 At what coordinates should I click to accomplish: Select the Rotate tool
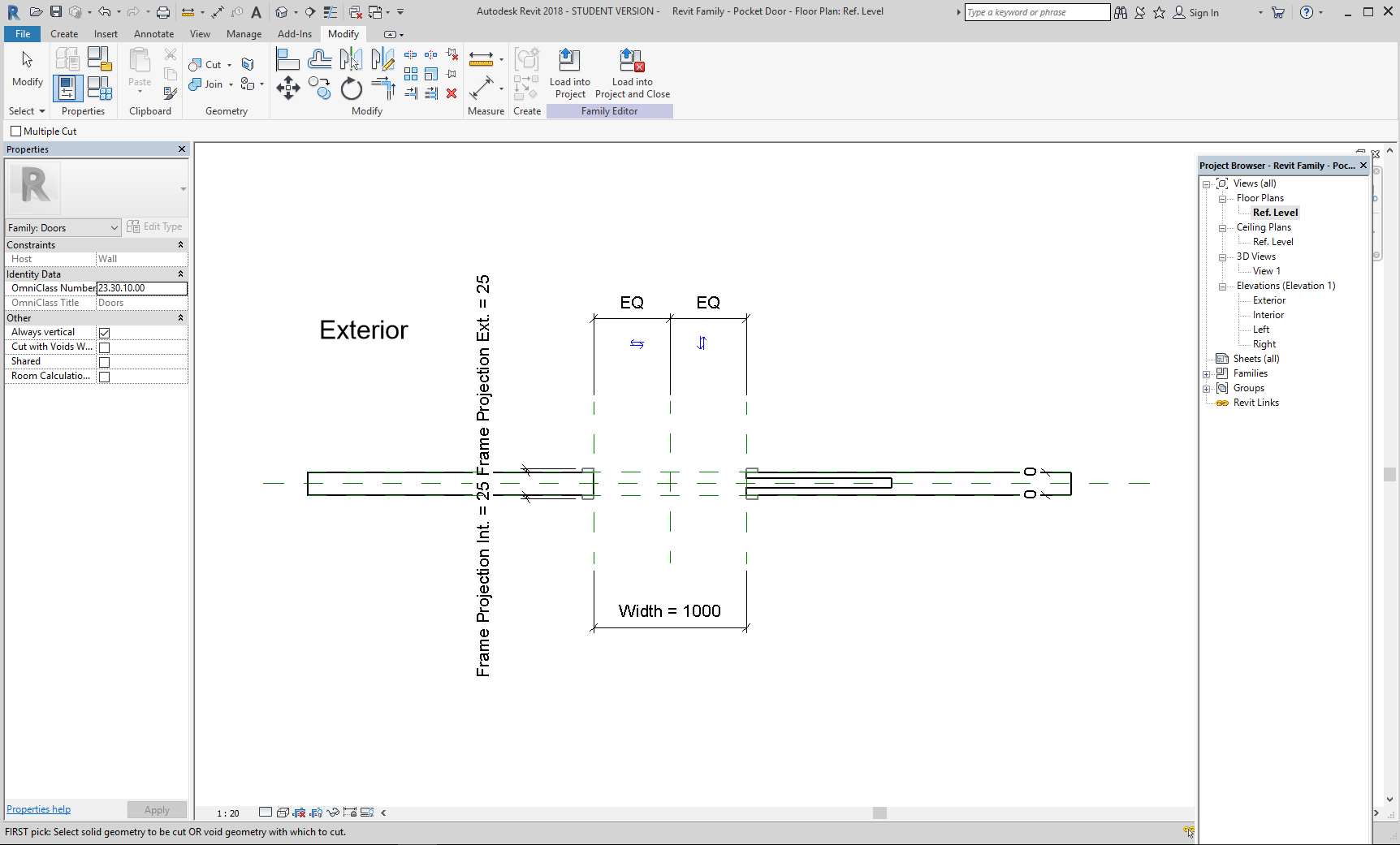[351, 88]
